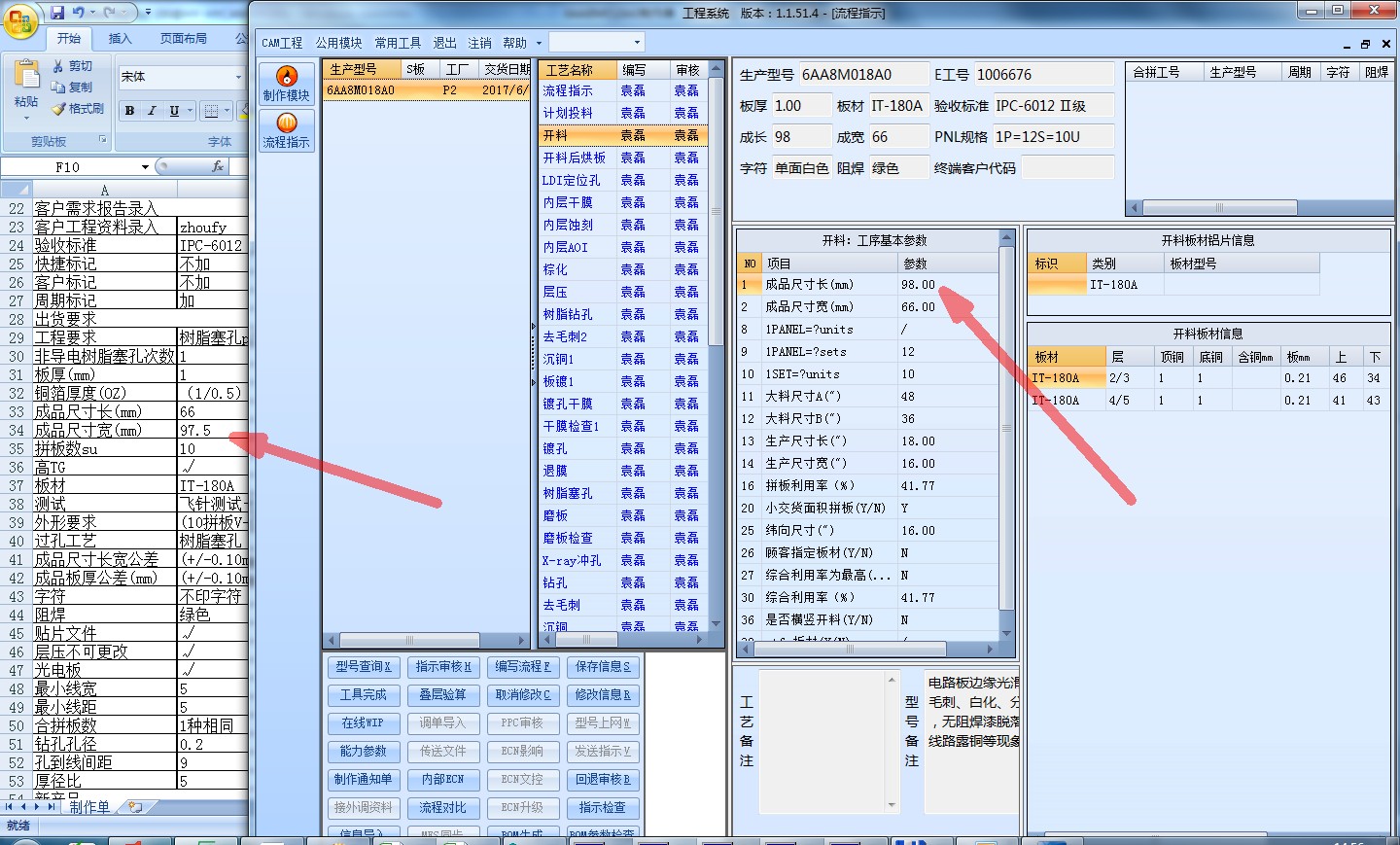This screenshot has height=845, width=1400.
Task: Click the 注销 menu item
Action: pyautogui.click(x=479, y=43)
